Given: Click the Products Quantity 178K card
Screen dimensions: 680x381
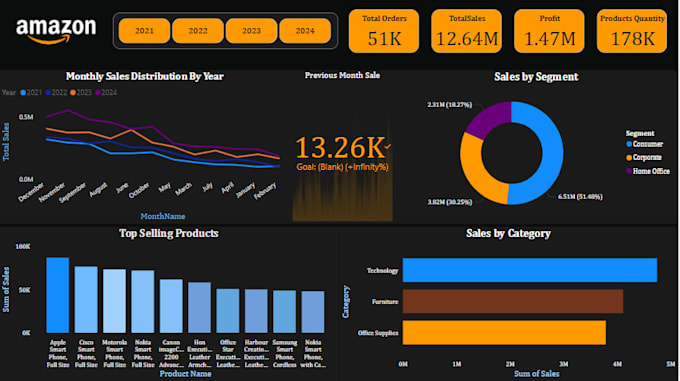Looking at the screenshot, I should tap(632, 31).
